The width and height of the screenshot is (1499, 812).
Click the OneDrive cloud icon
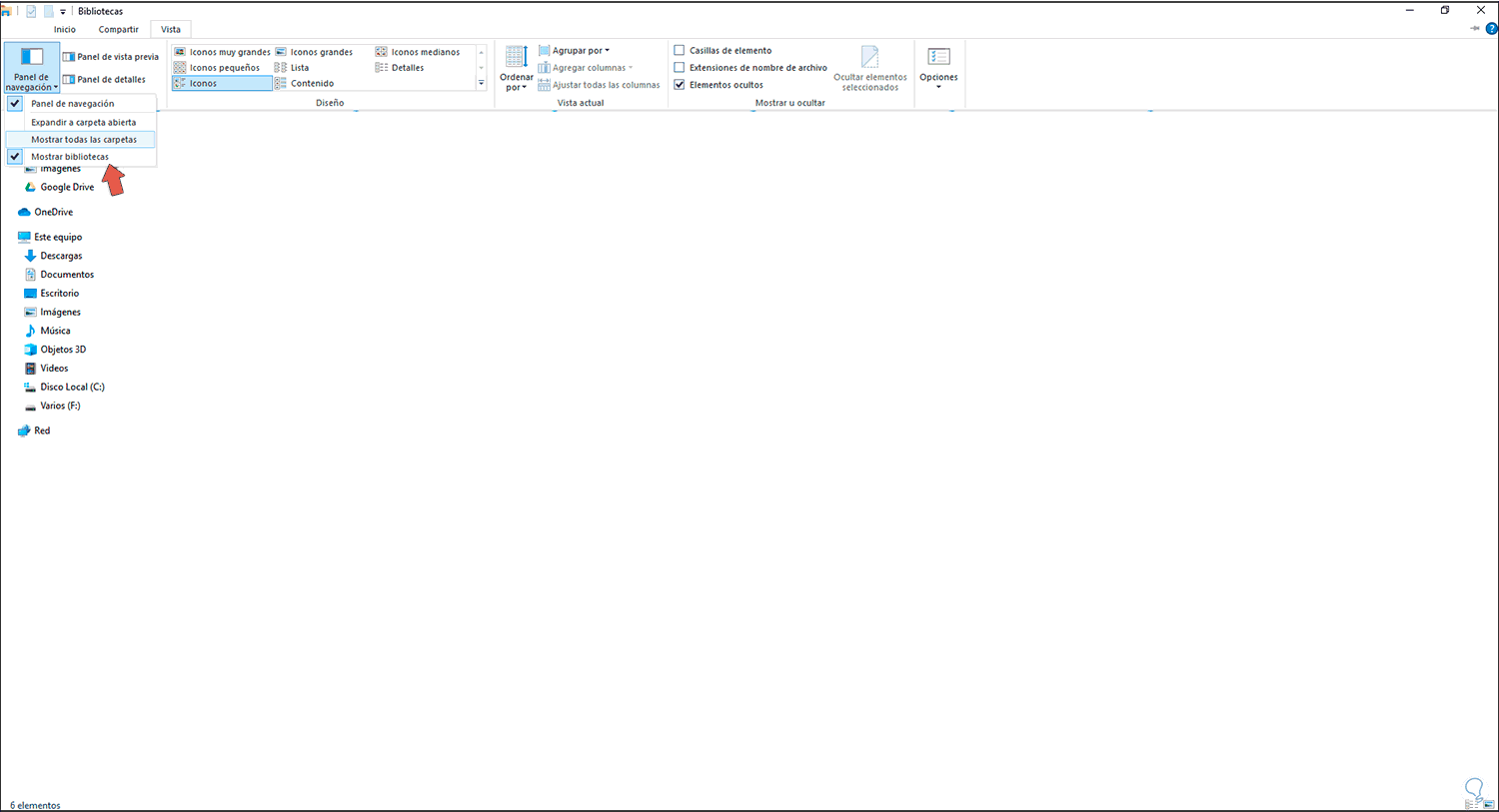24,212
